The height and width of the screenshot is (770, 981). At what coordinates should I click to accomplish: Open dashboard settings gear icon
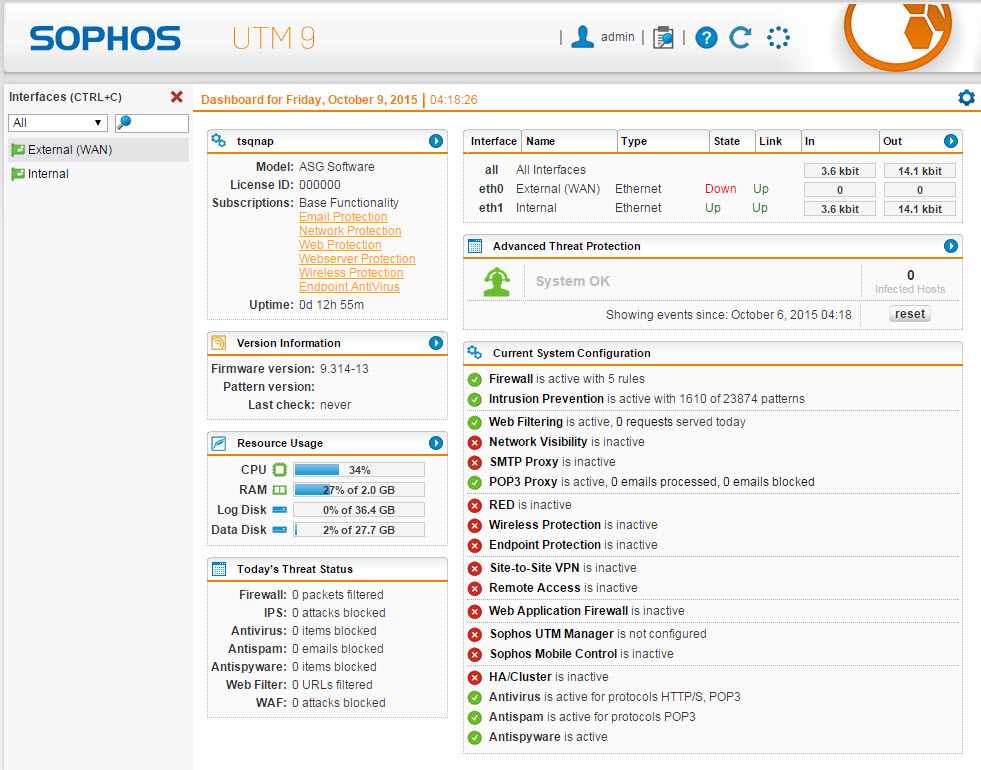966,98
